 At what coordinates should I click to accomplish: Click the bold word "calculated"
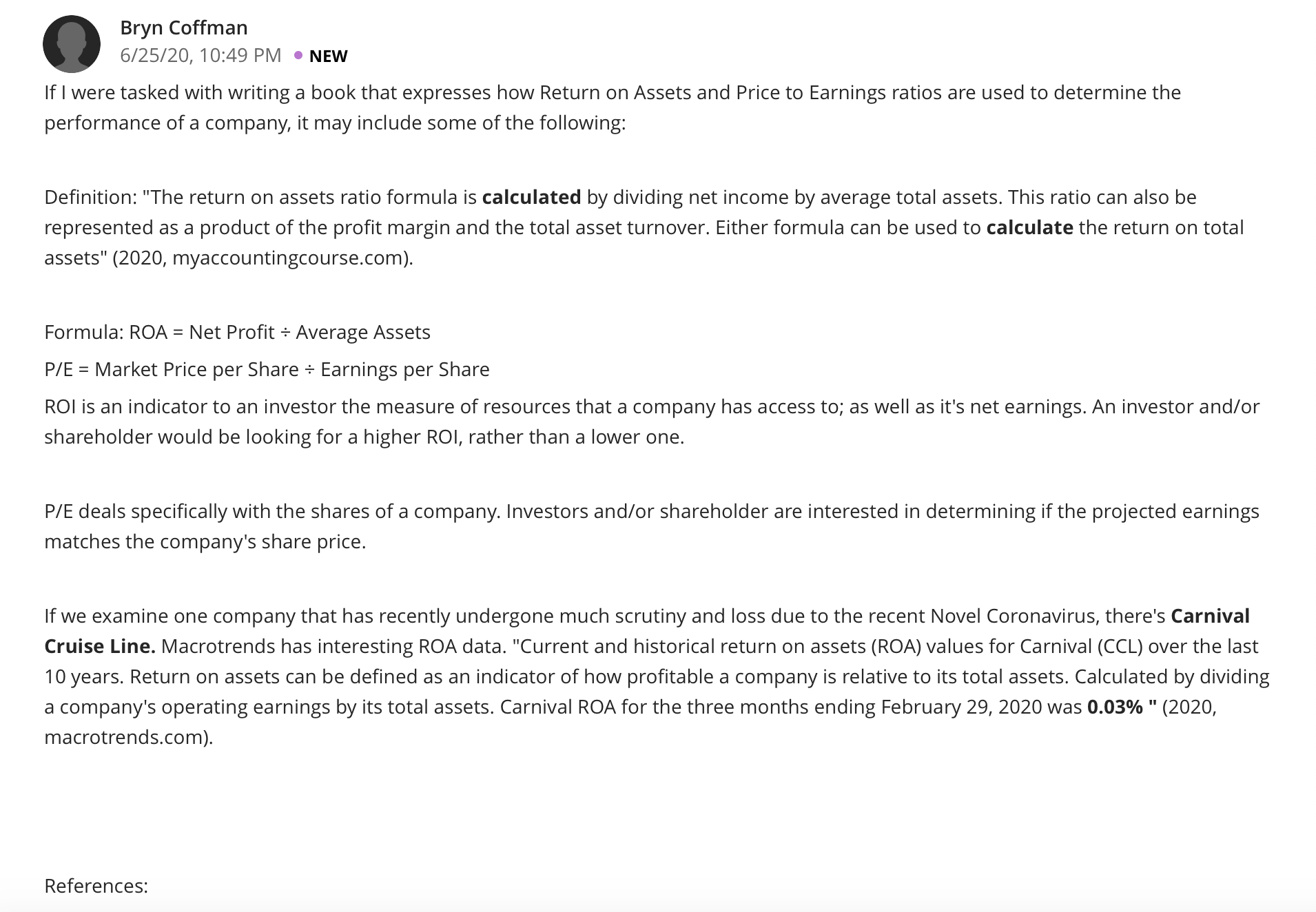pyautogui.click(x=531, y=197)
